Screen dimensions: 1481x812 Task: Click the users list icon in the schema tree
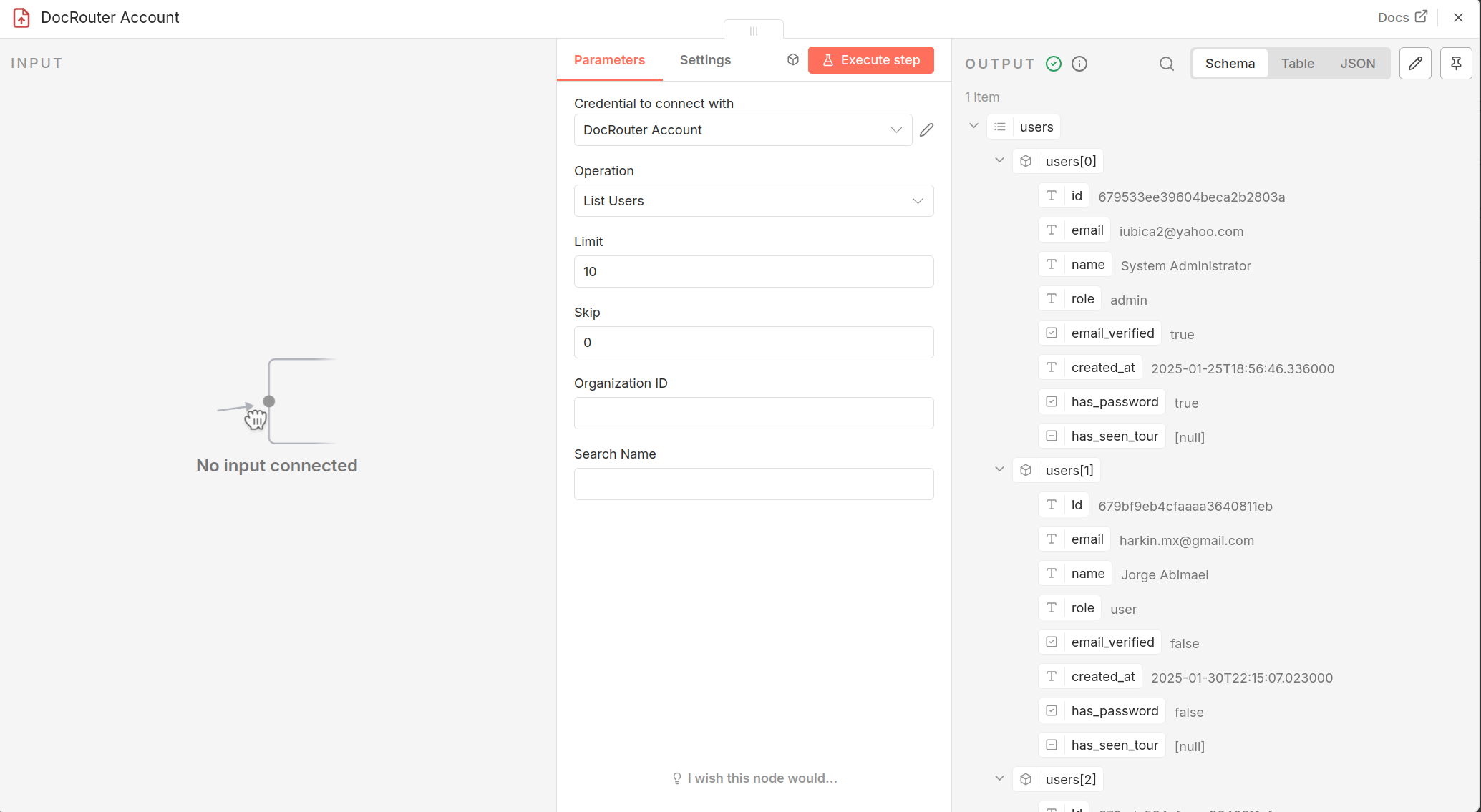[1000, 127]
